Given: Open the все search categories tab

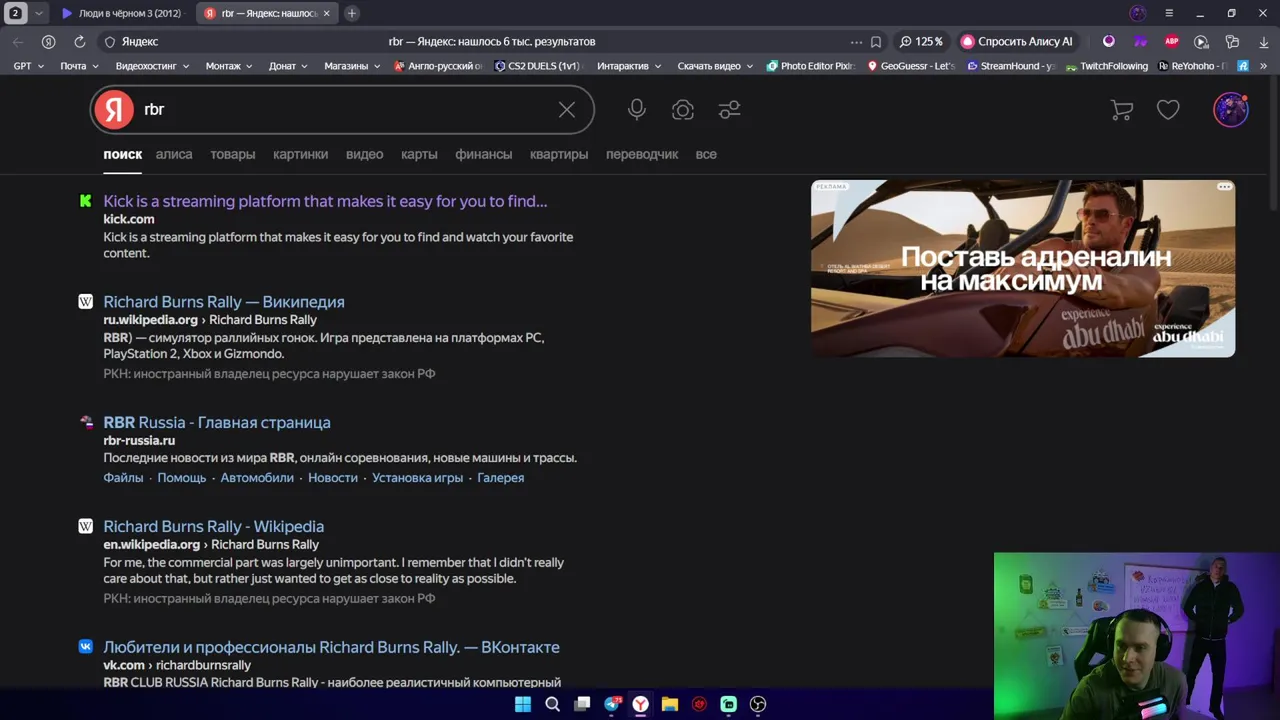Looking at the screenshot, I should [x=706, y=155].
